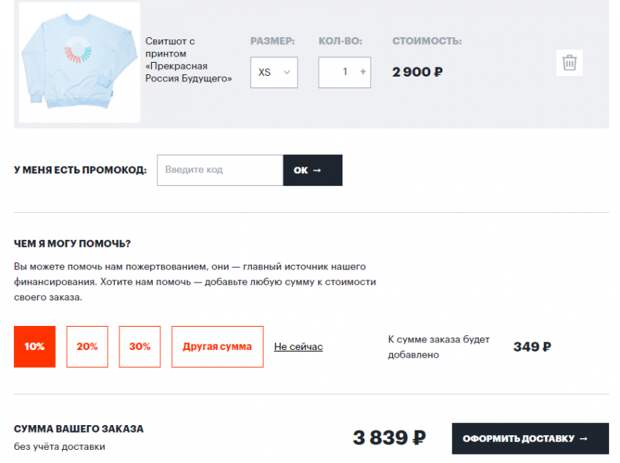This screenshot has height=463, width=620.
Task: Focus the quantity field showing 1
Action: (x=344, y=72)
